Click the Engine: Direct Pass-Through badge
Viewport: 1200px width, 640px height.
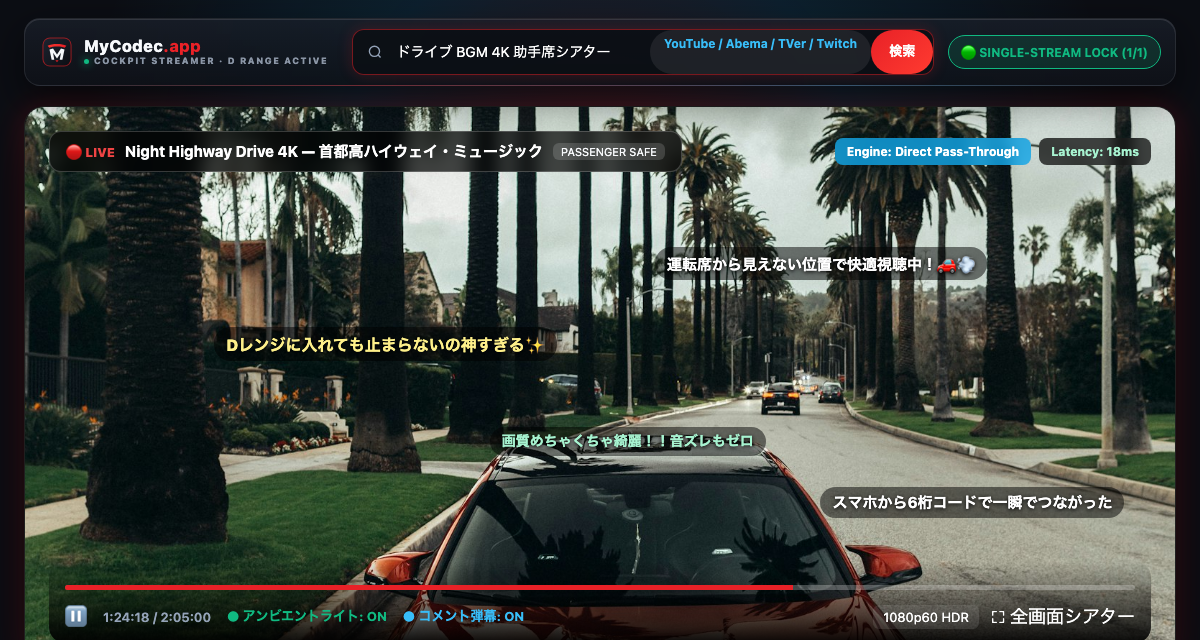point(933,152)
